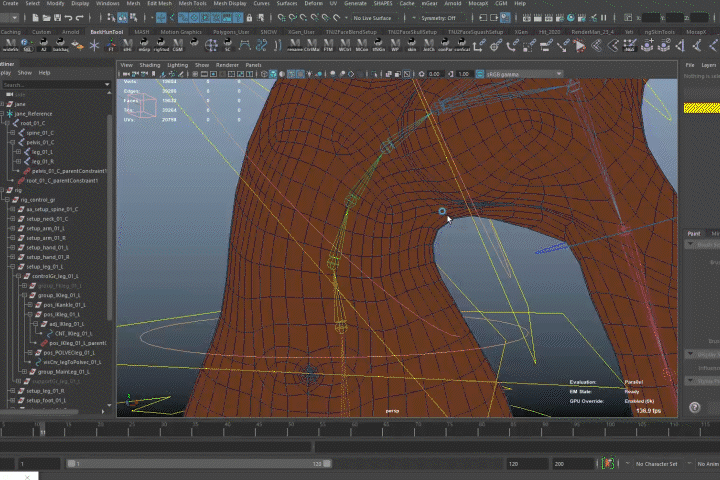This screenshot has height=480, width=720.
Task: Open the Layers menu in right panel
Action: click(x=708, y=65)
